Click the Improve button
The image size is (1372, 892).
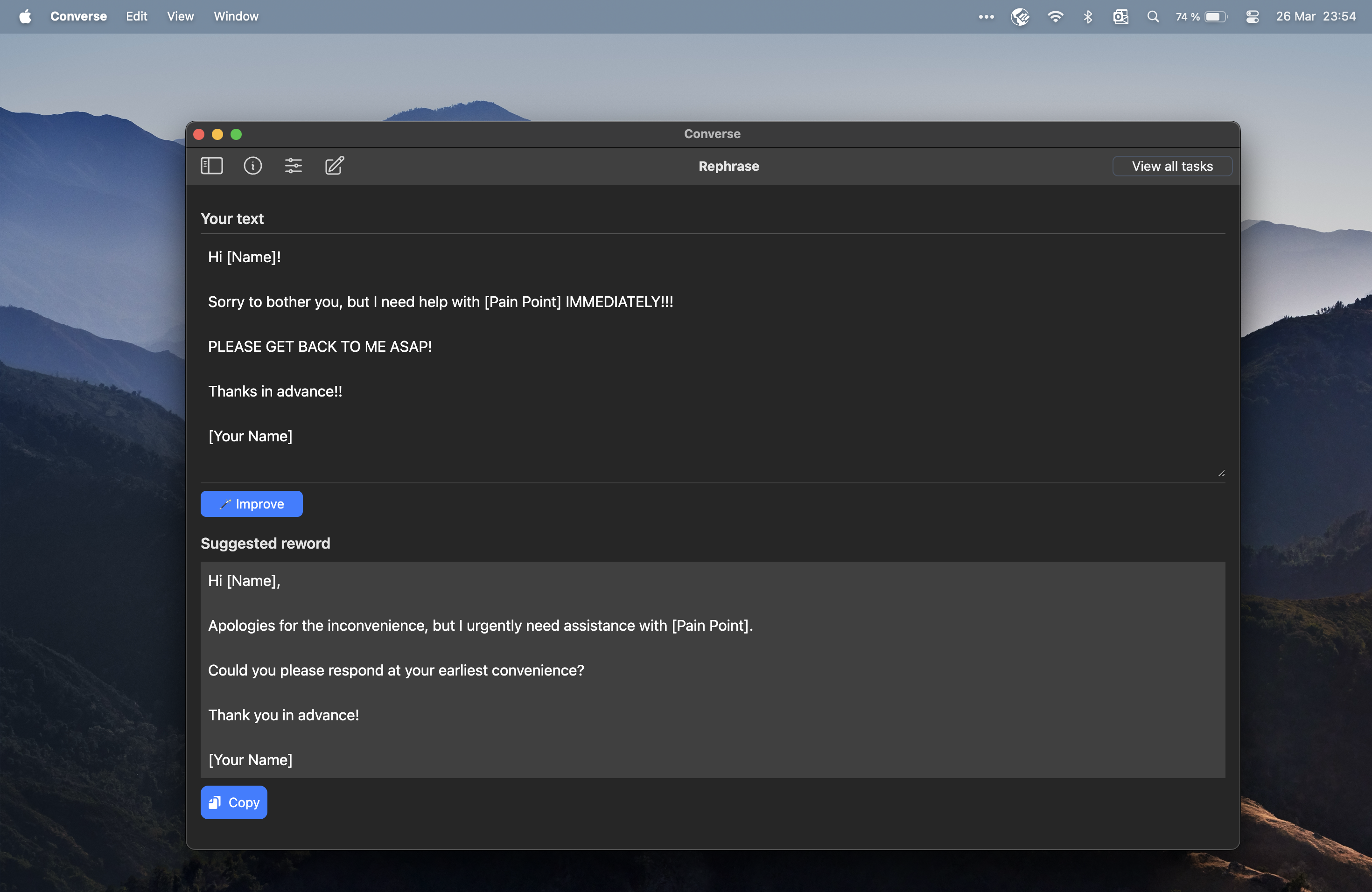tap(252, 504)
